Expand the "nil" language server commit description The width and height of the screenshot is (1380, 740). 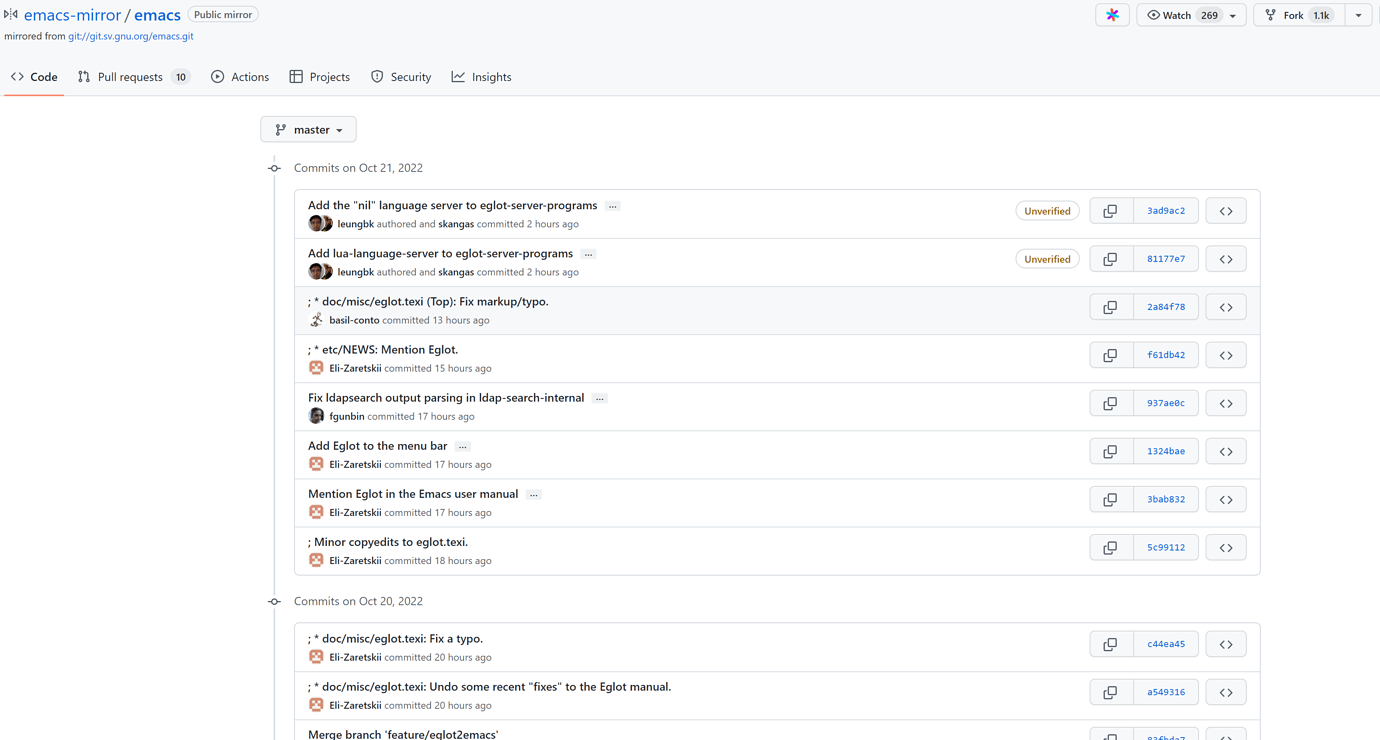click(x=613, y=206)
